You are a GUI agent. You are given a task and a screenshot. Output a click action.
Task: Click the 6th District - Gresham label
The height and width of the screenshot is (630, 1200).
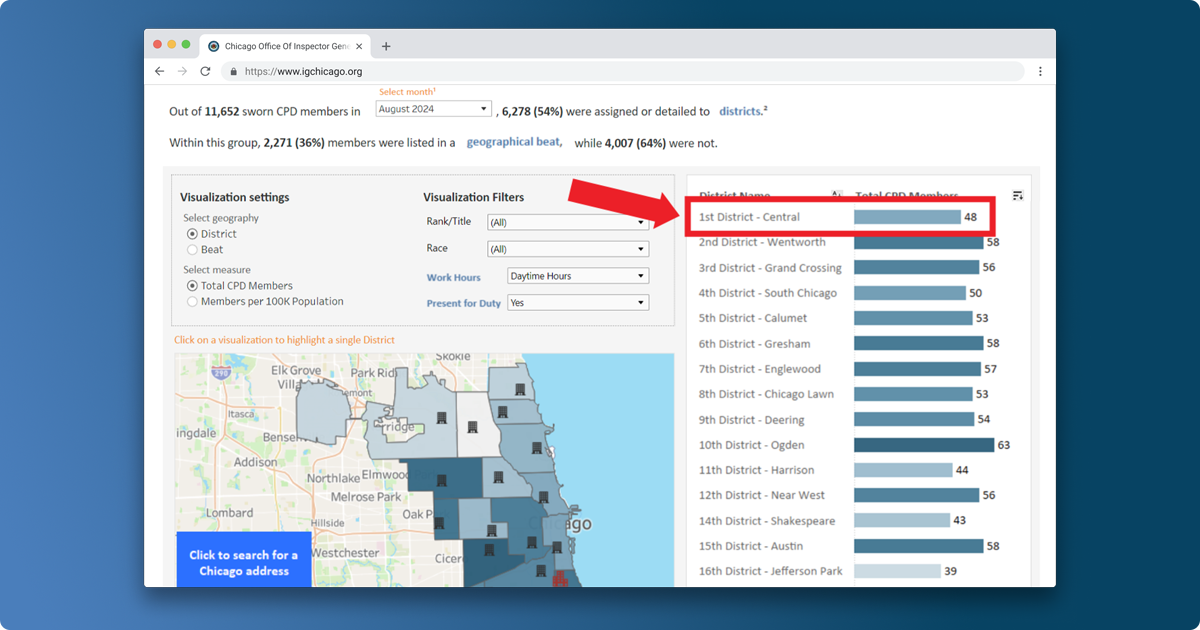pyautogui.click(x=754, y=344)
